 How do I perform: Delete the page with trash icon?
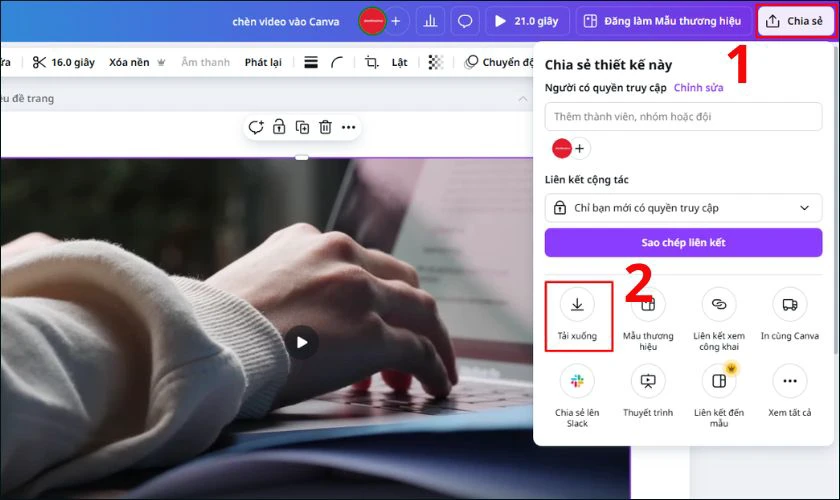click(x=325, y=127)
